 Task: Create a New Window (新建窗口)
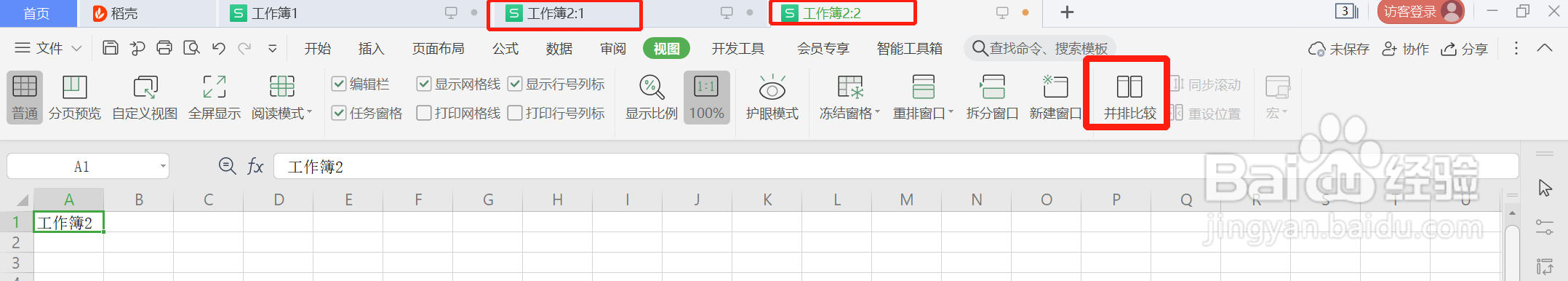[1056, 98]
